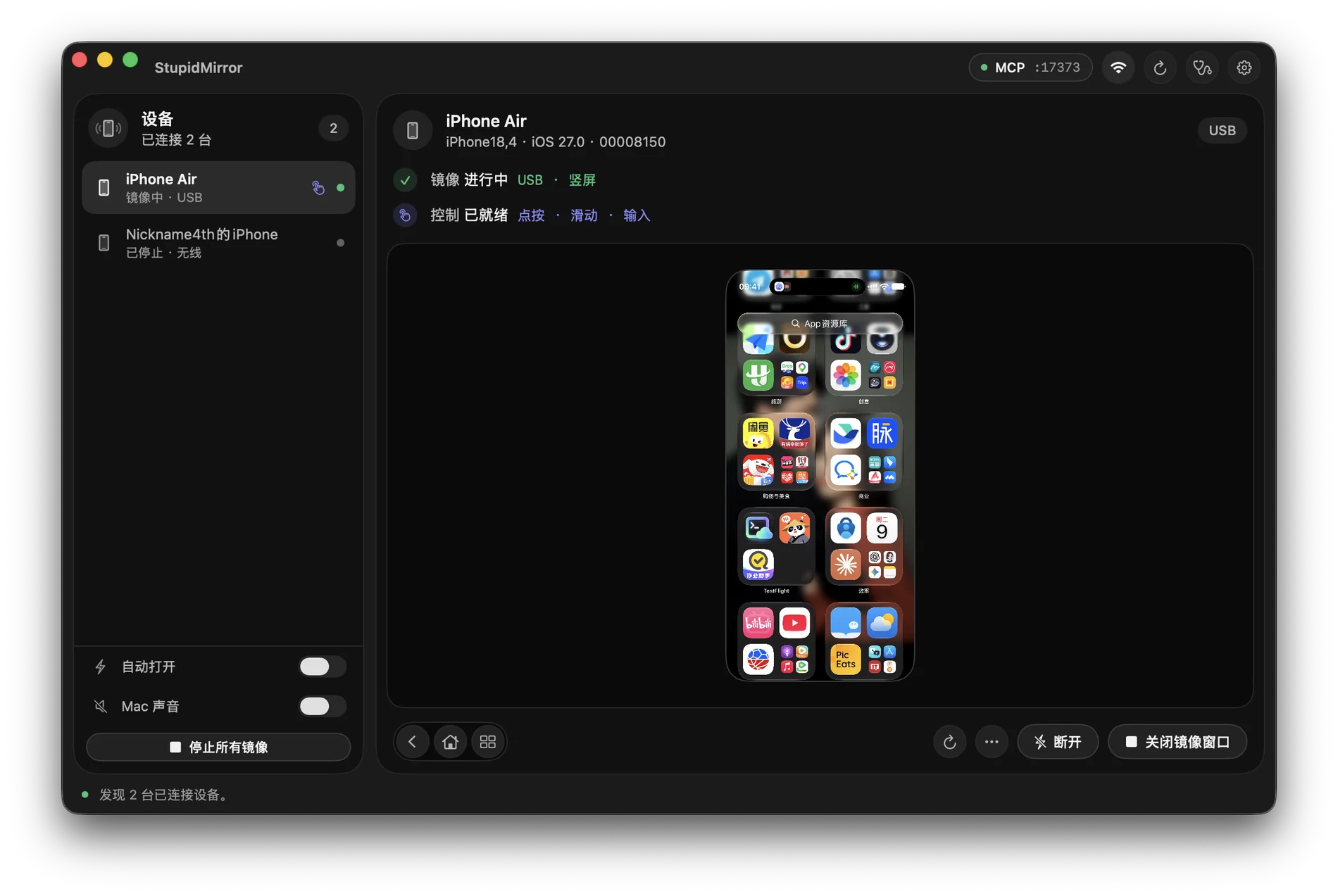Viewport: 1338px width, 896px height.
Task: Tap the home icon below the mirror
Action: coord(450,742)
